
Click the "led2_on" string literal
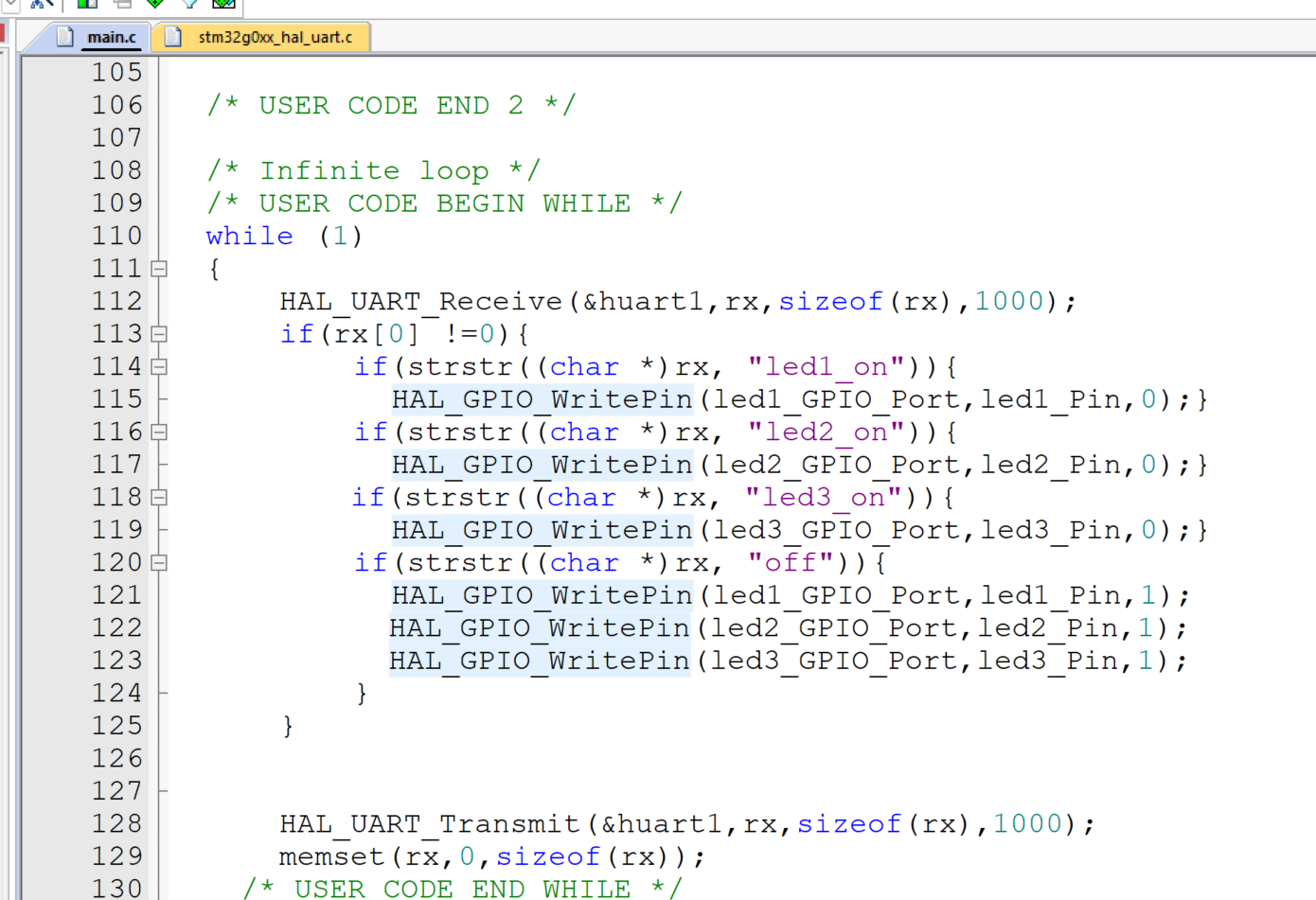pyautogui.click(x=827, y=432)
